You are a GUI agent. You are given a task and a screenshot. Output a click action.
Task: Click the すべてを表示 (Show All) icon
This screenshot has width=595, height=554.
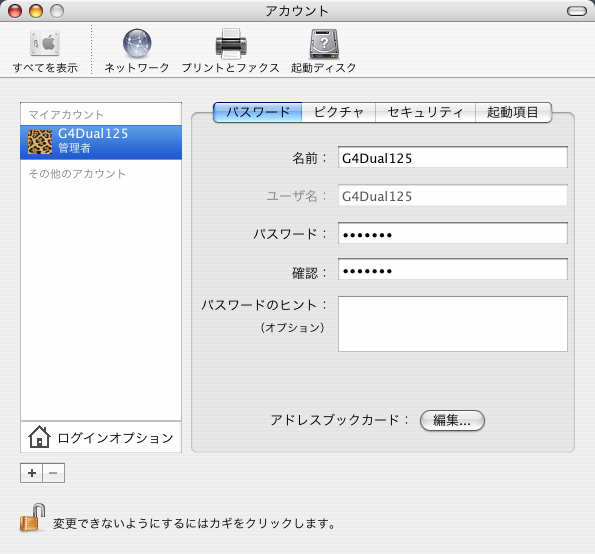pos(45,43)
